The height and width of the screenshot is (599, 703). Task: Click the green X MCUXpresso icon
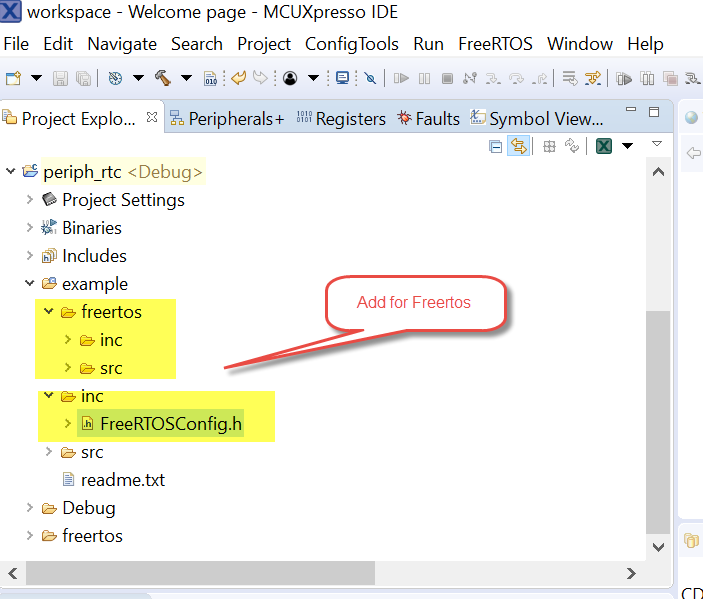[604, 146]
